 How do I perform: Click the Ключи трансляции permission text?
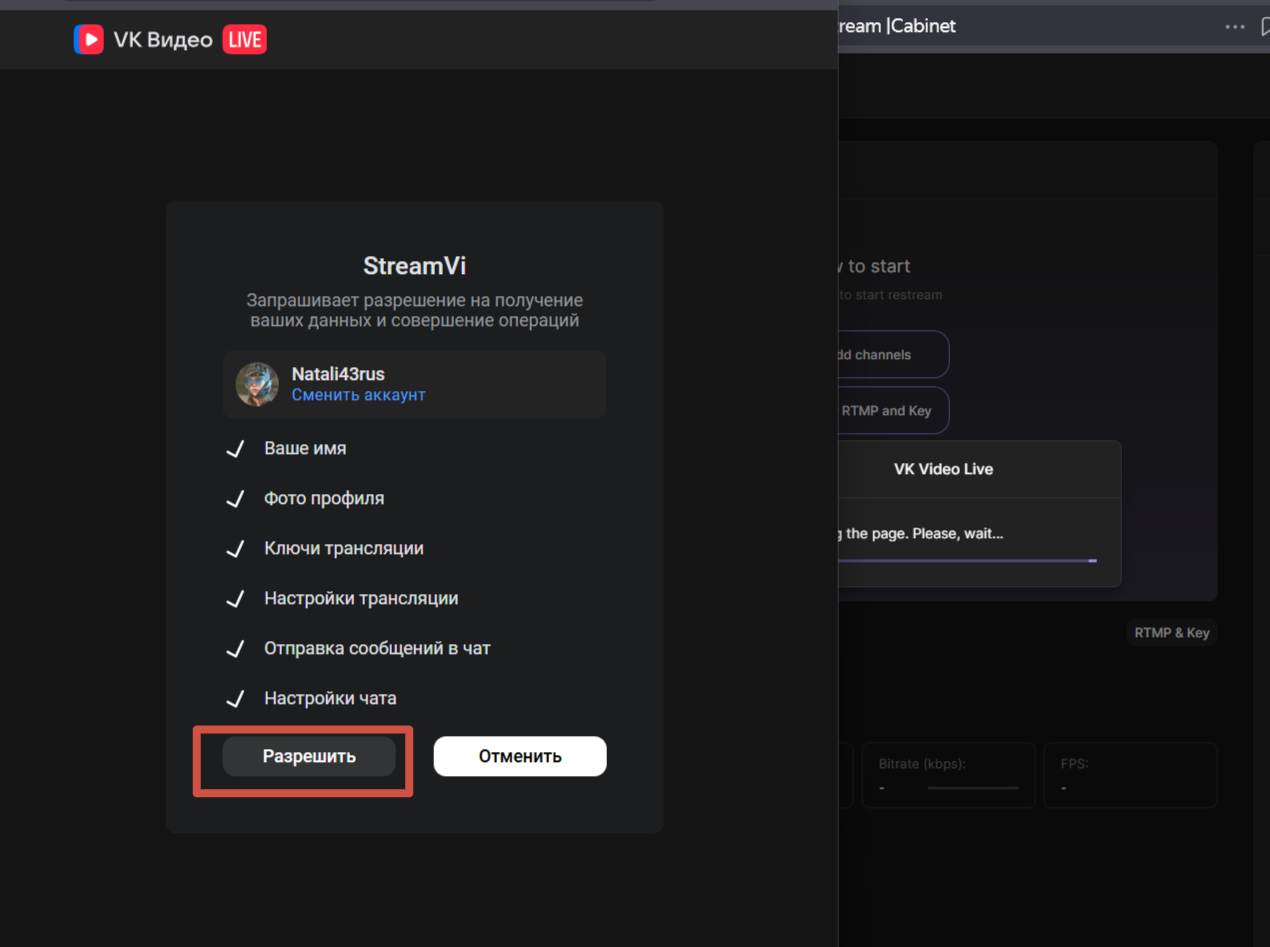pos(344,549)
